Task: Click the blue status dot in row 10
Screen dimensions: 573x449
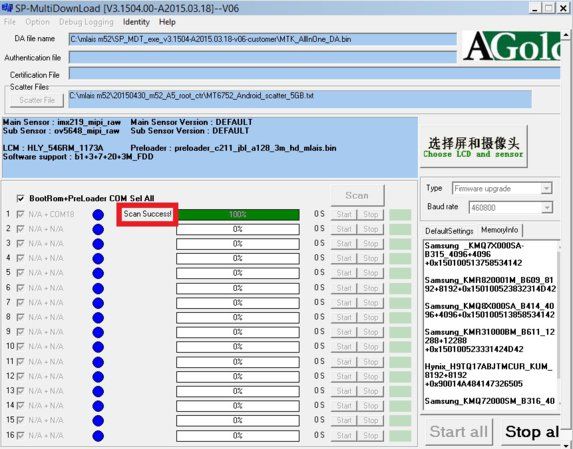Action: (x=98, y=347)
